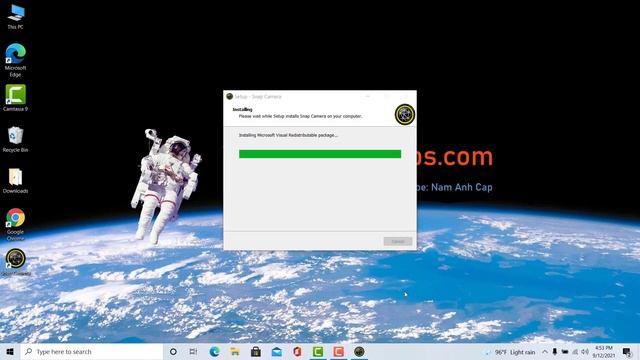Click the Snap Camera logo in setup header

(405, 114)
